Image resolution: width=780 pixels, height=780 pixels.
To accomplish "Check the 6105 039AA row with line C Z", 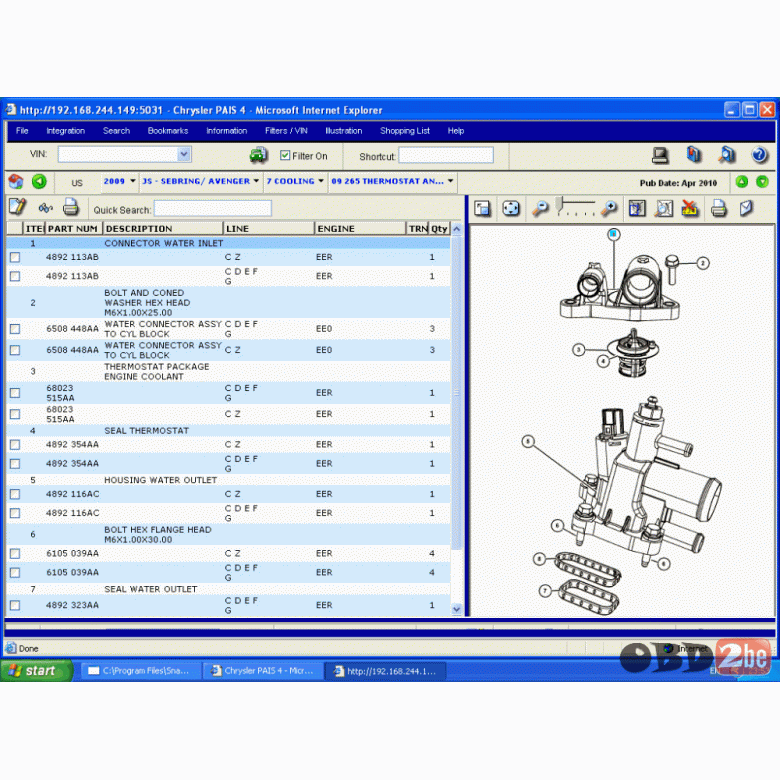I will tap(15, 554).
